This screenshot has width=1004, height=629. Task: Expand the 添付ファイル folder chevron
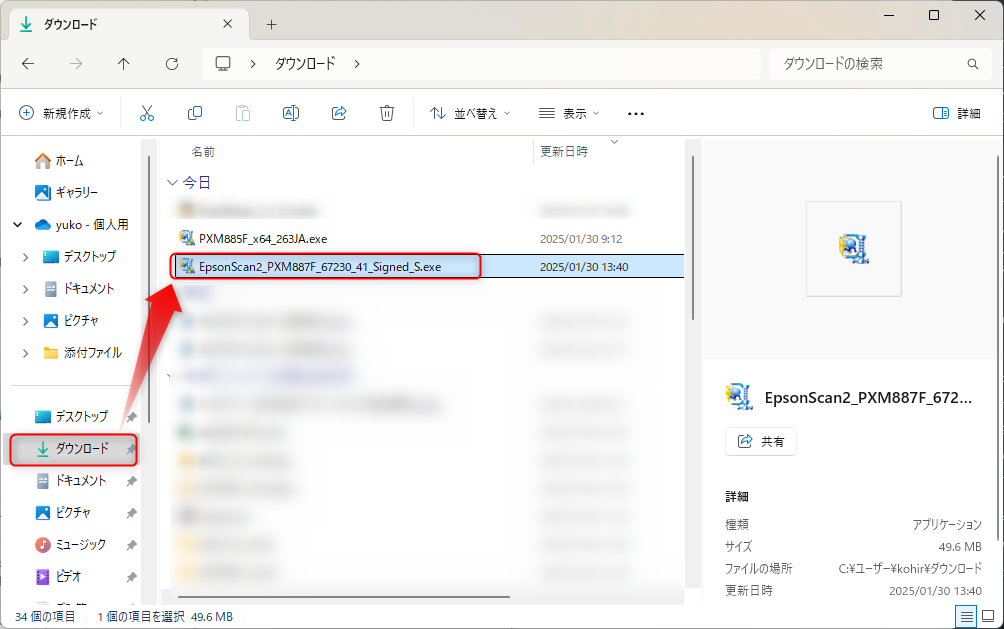coord(26,353)
